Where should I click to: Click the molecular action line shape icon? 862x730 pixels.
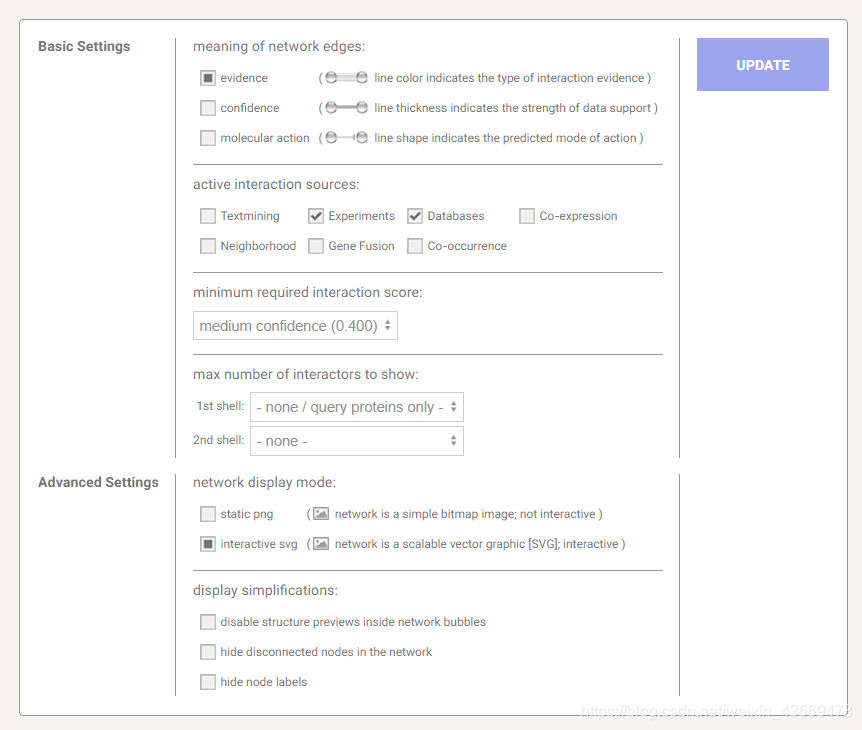(346, 138)
